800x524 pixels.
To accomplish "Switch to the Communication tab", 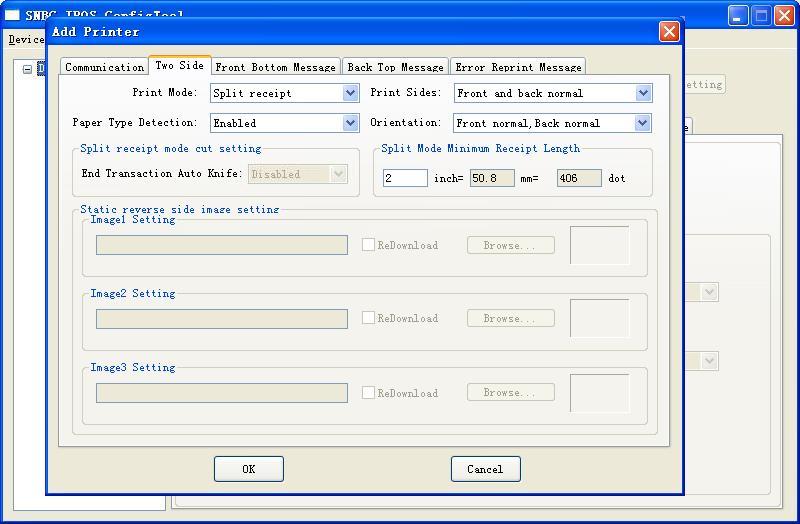I will point(105,67).
